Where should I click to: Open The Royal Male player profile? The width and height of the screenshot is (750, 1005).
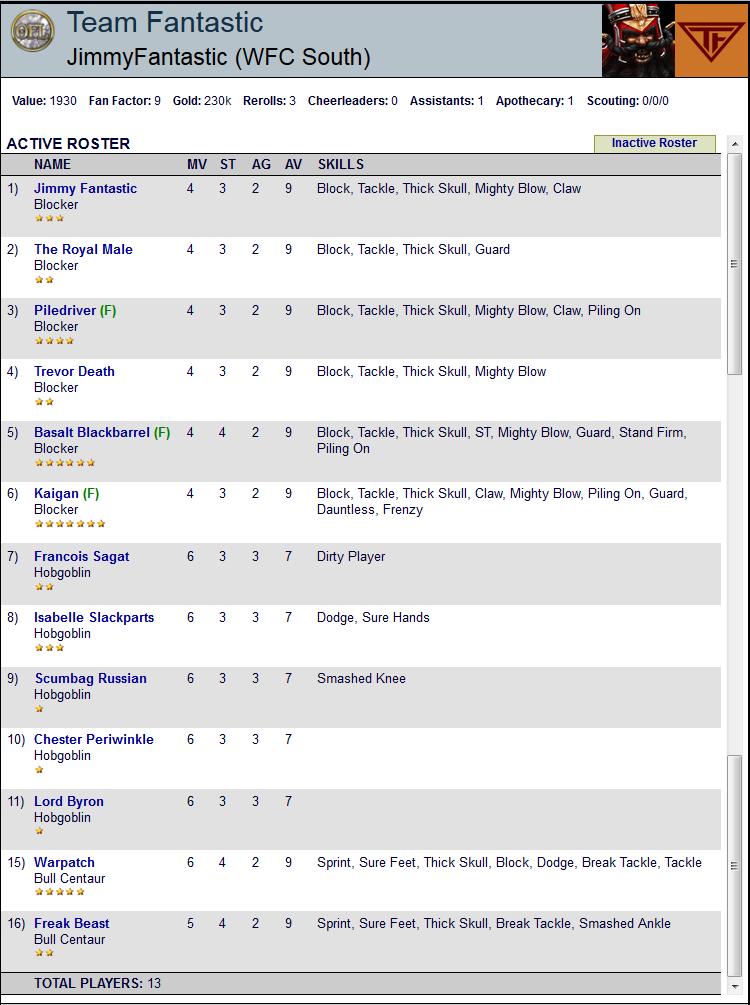[83, 249]
